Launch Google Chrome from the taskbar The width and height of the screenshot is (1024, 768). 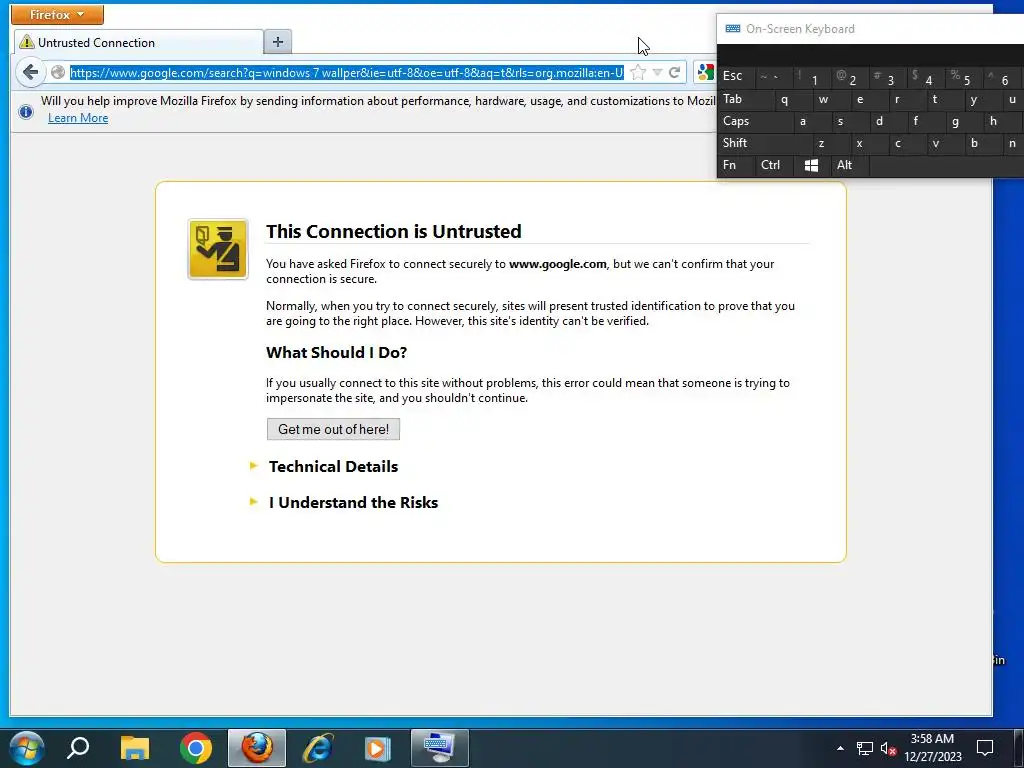point(196,748)
